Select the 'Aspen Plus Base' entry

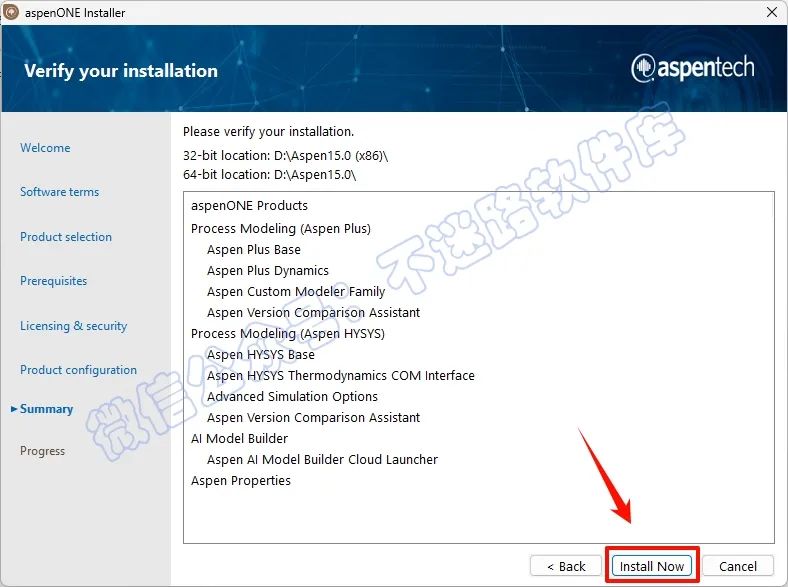point(254,250)
